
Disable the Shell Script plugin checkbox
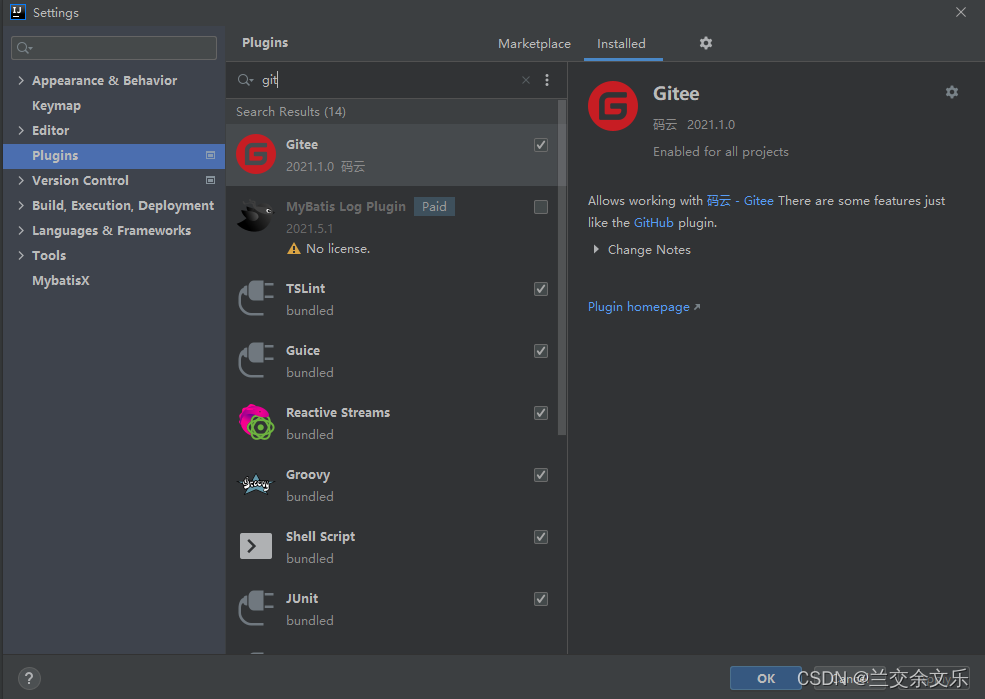click(540, 536)
